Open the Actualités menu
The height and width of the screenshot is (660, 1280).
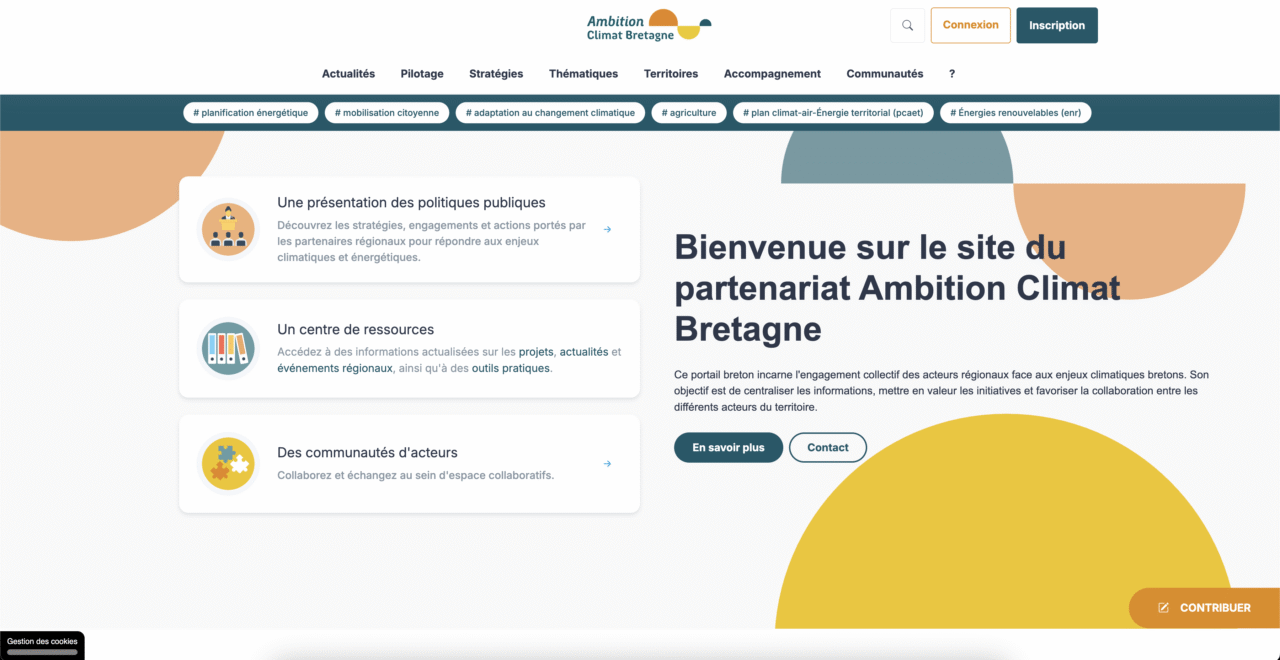(x=348, y=74)
